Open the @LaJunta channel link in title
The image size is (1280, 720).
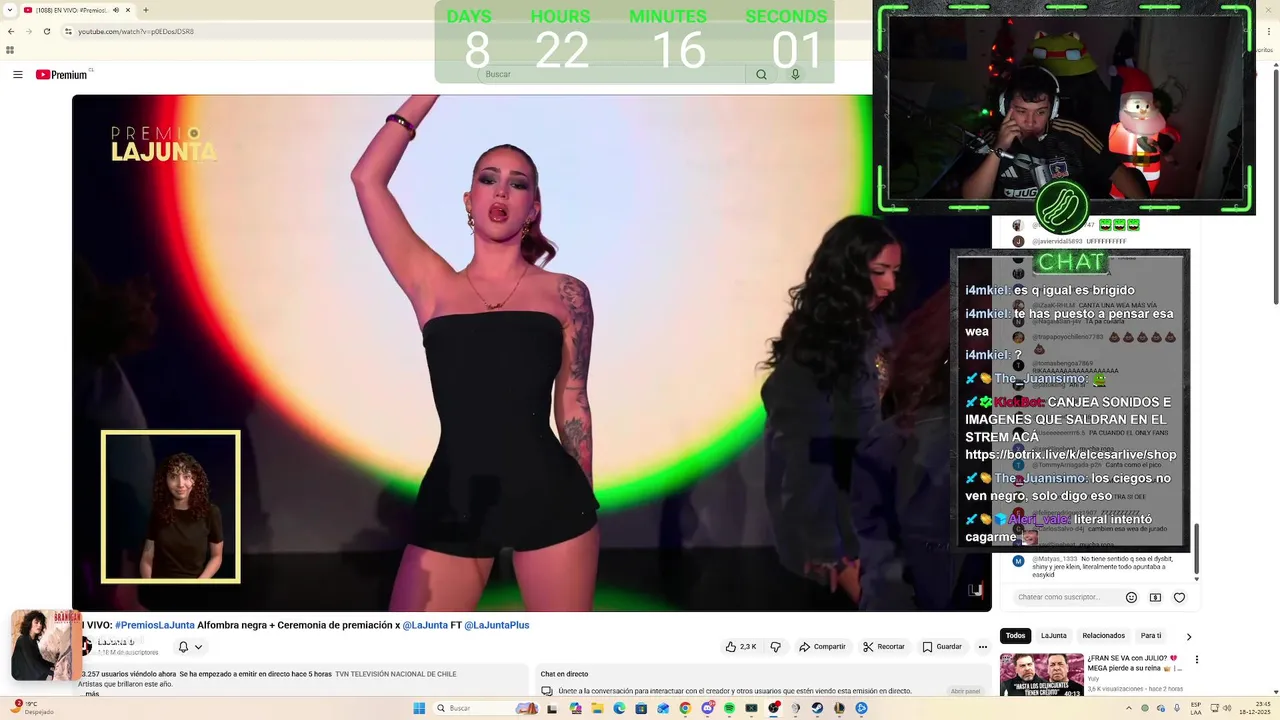425,625
